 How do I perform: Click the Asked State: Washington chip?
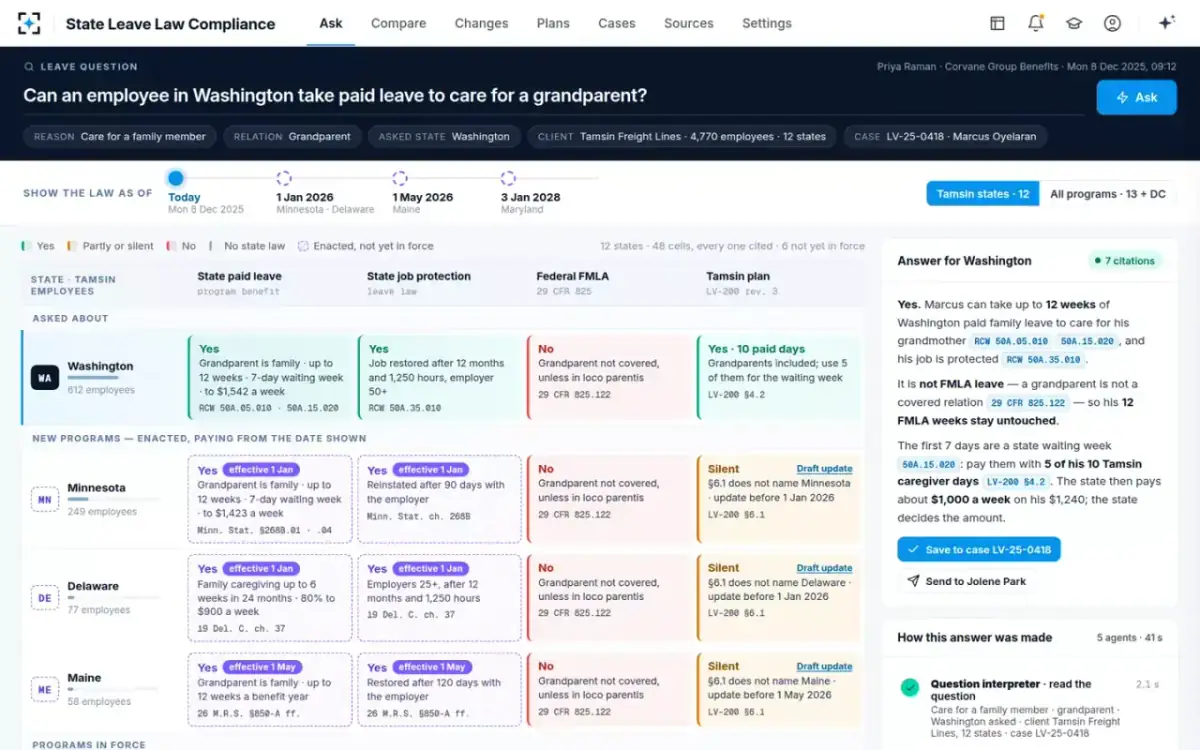[x=444, y=137]
